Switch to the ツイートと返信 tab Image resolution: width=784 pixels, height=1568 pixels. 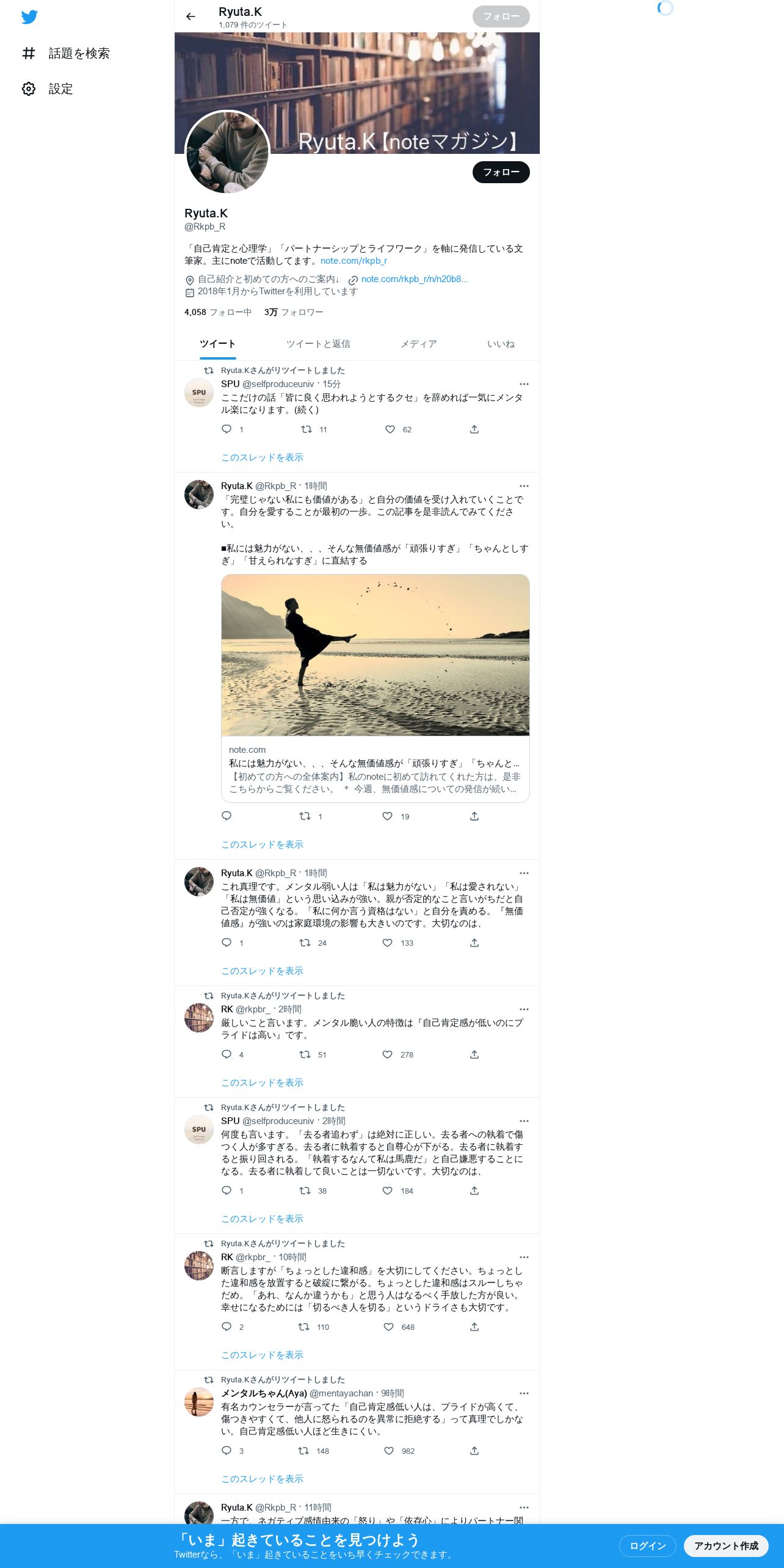click(x=318, y=344)
